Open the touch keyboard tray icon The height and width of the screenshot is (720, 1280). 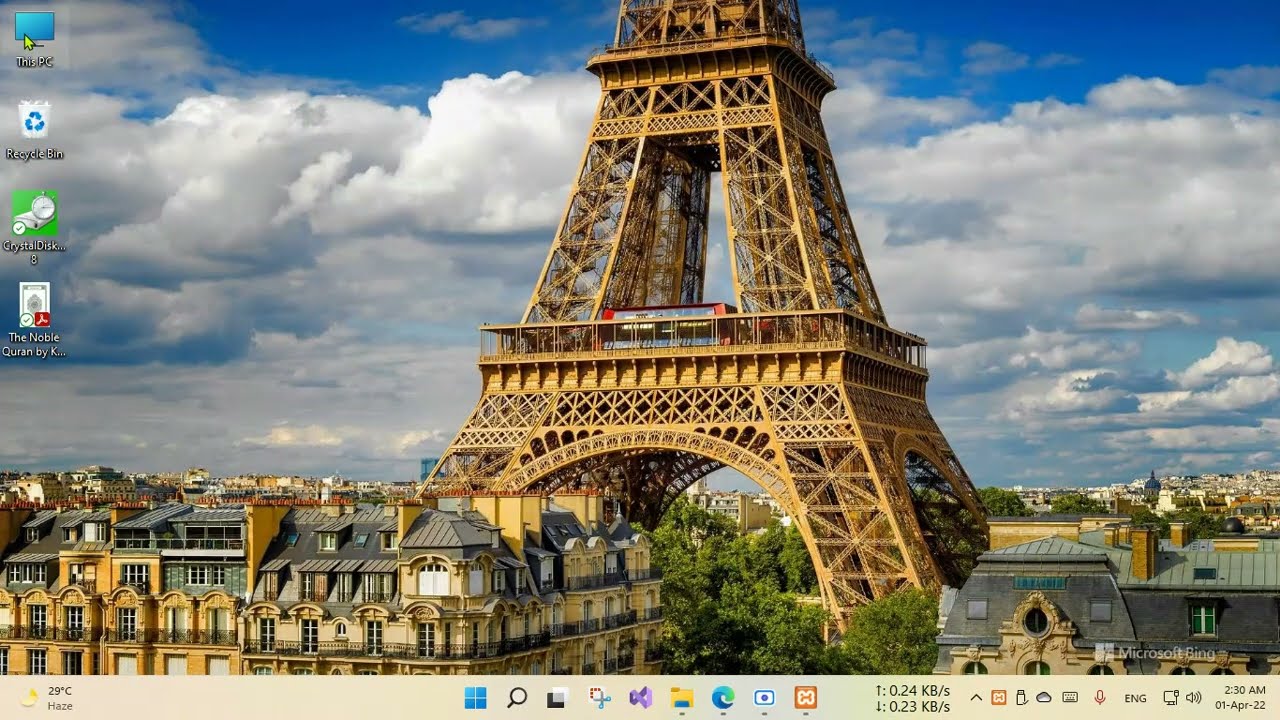tap(1070, 698)
